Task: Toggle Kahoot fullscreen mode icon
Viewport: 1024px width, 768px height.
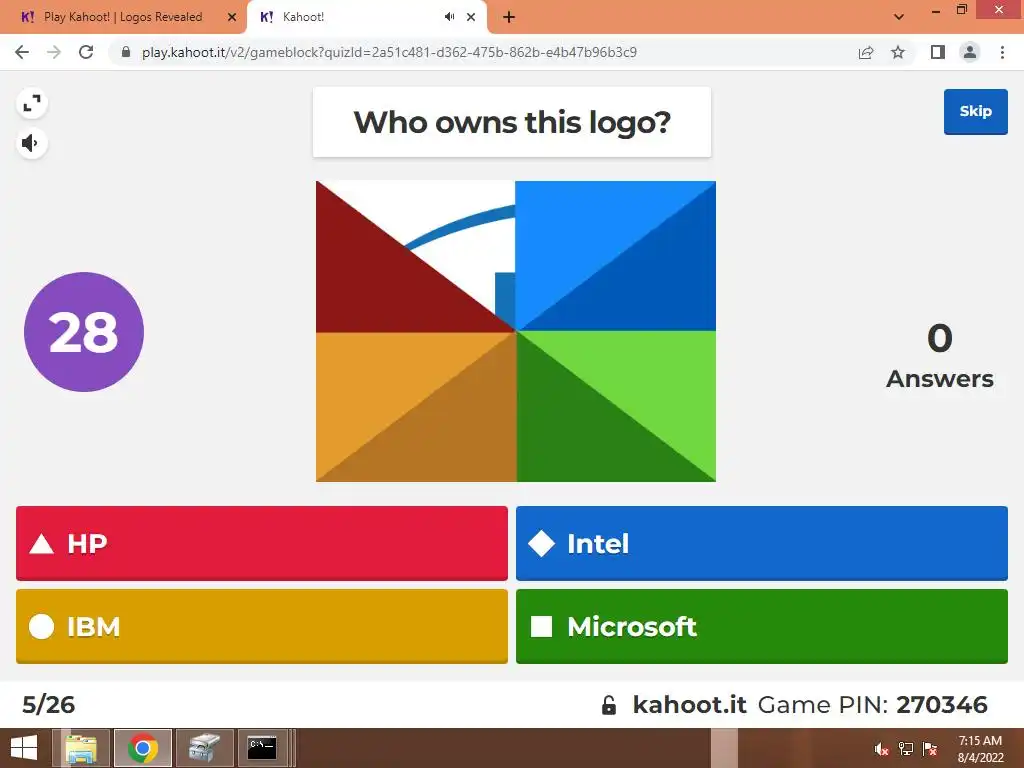Action: point(32,103)
